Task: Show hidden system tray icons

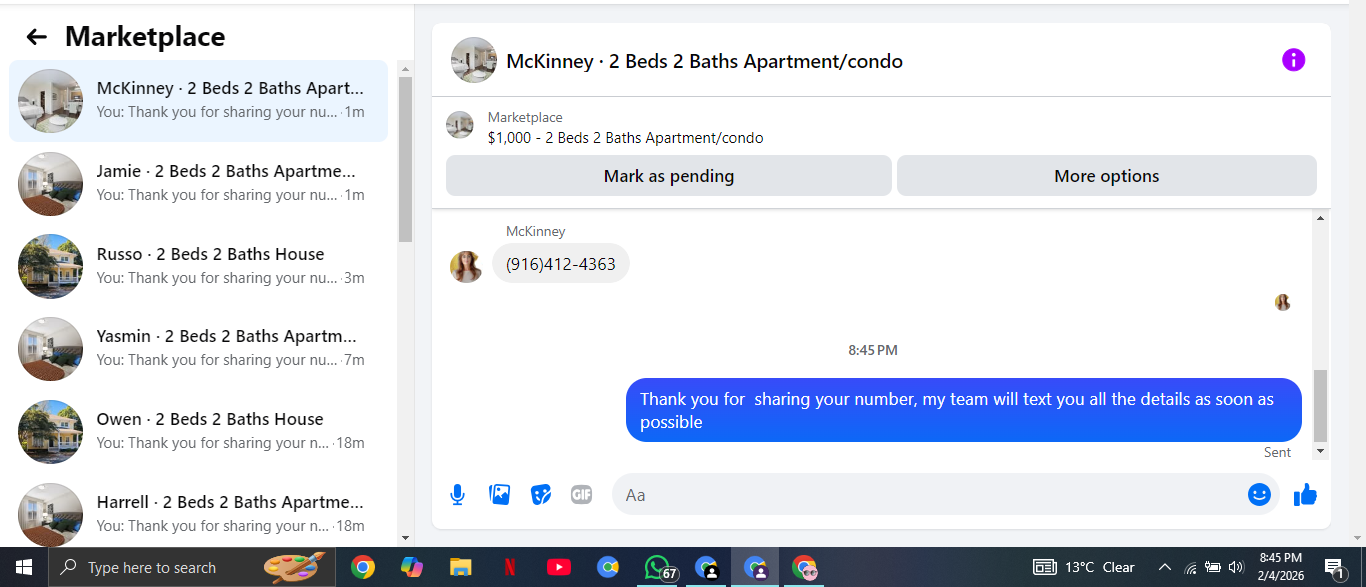Action: pos(1164,567)
